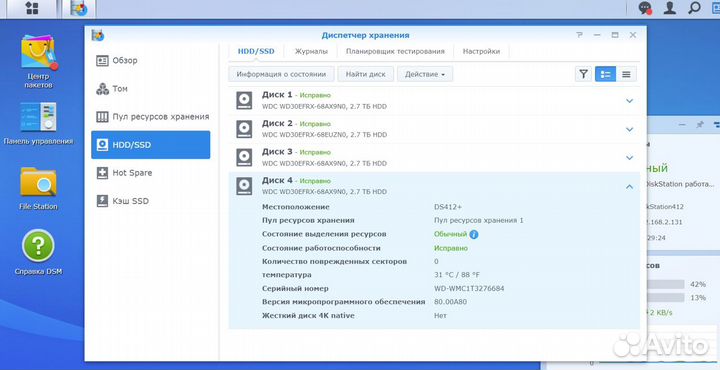Open Панель управления desktop icon
Image resolution: width=720 pixels, height=370 pixels.
coord(38,123)
